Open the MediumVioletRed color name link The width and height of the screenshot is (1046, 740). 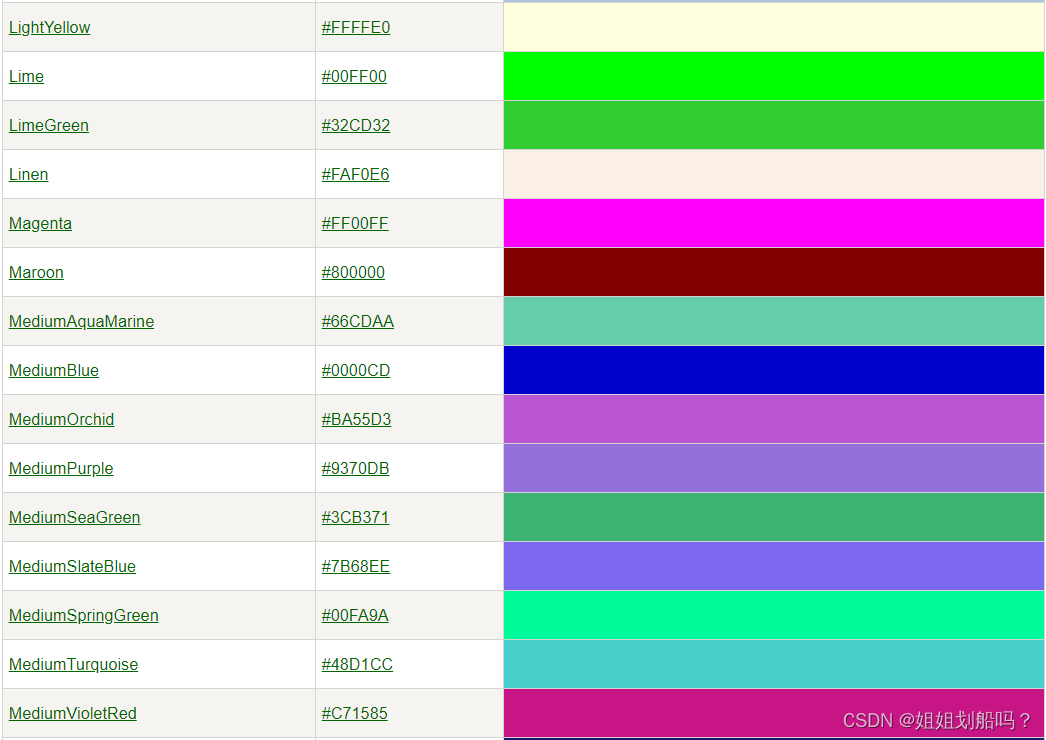pyautogui.click(x=73, y=714)
